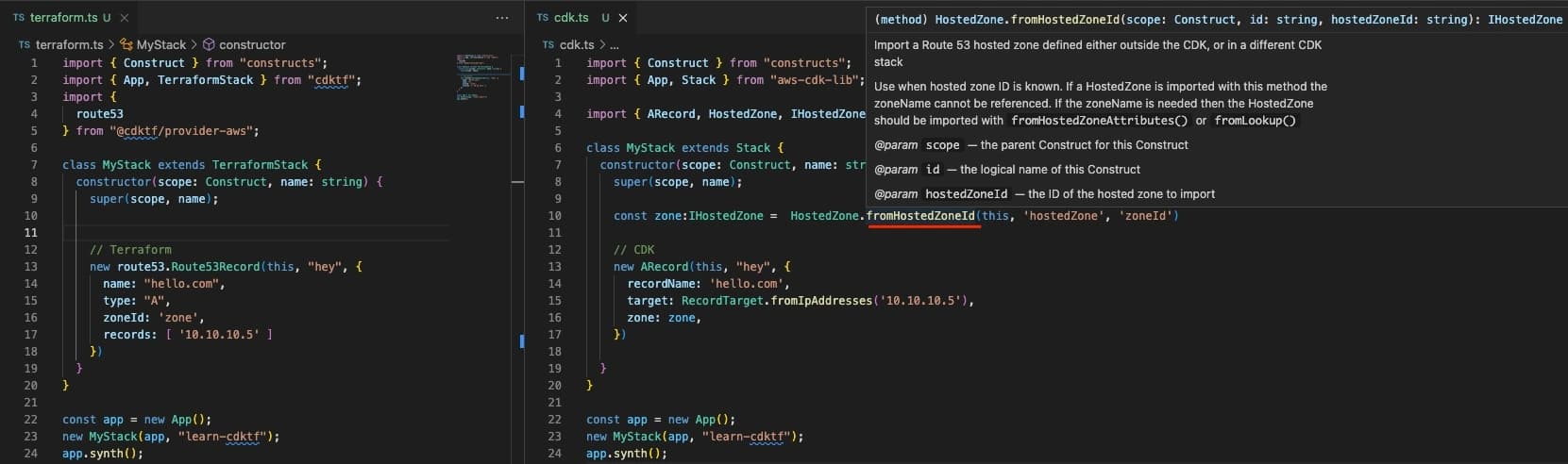Screen dimensions: 1568x464
Task: Click fromHostedZoneAttributes() in the hover tooltip
Action: pos(1099,121)
